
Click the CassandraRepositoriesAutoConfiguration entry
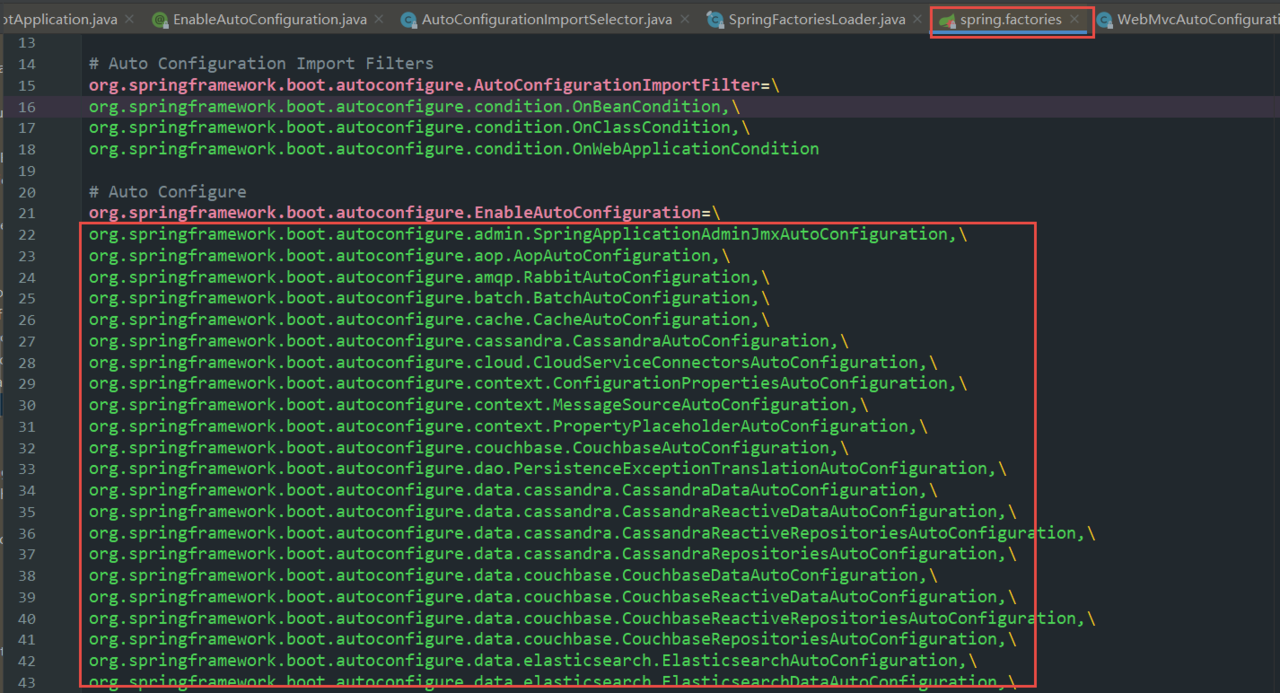(552, 554)
